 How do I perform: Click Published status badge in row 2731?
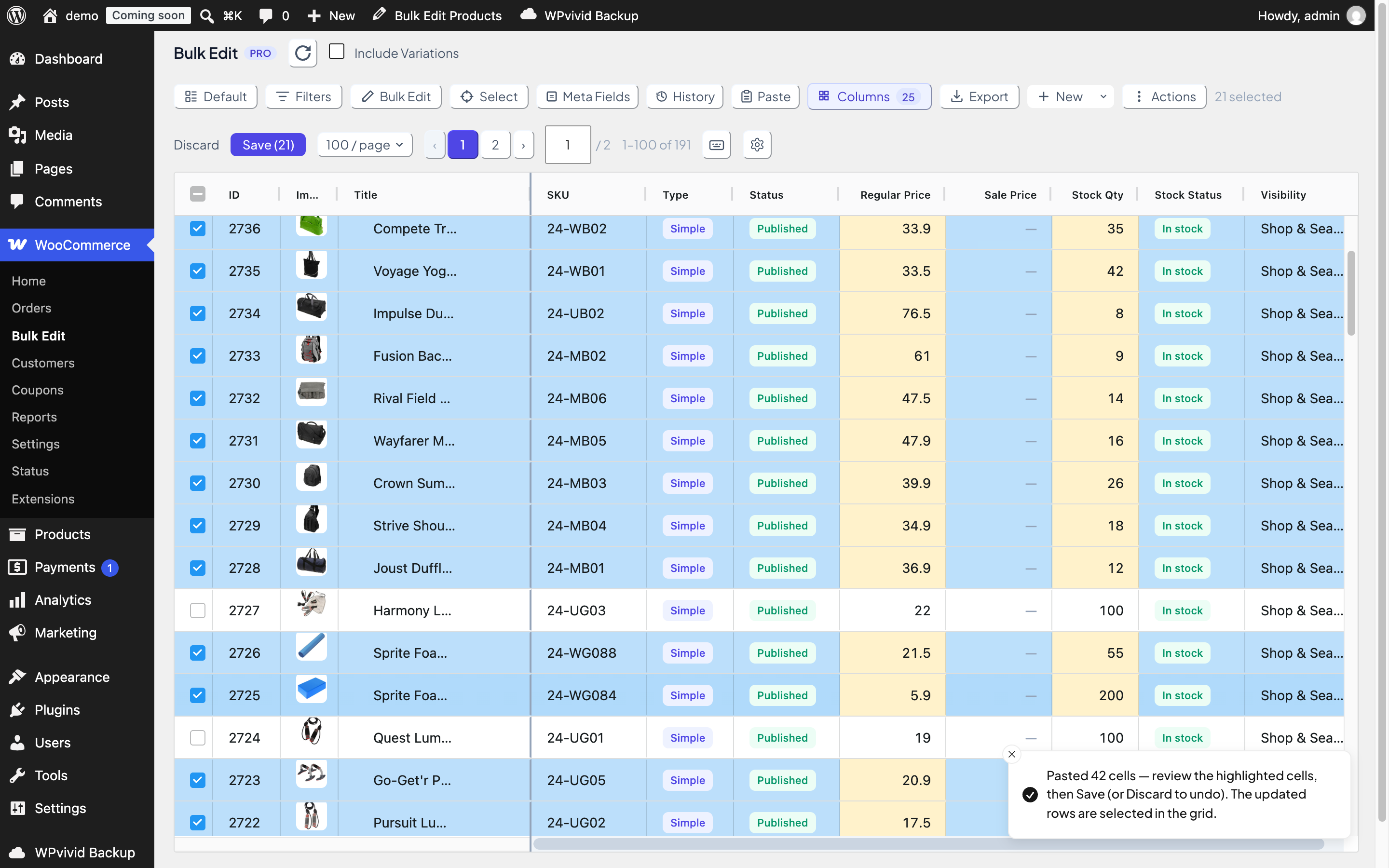(x=782, y=441)
